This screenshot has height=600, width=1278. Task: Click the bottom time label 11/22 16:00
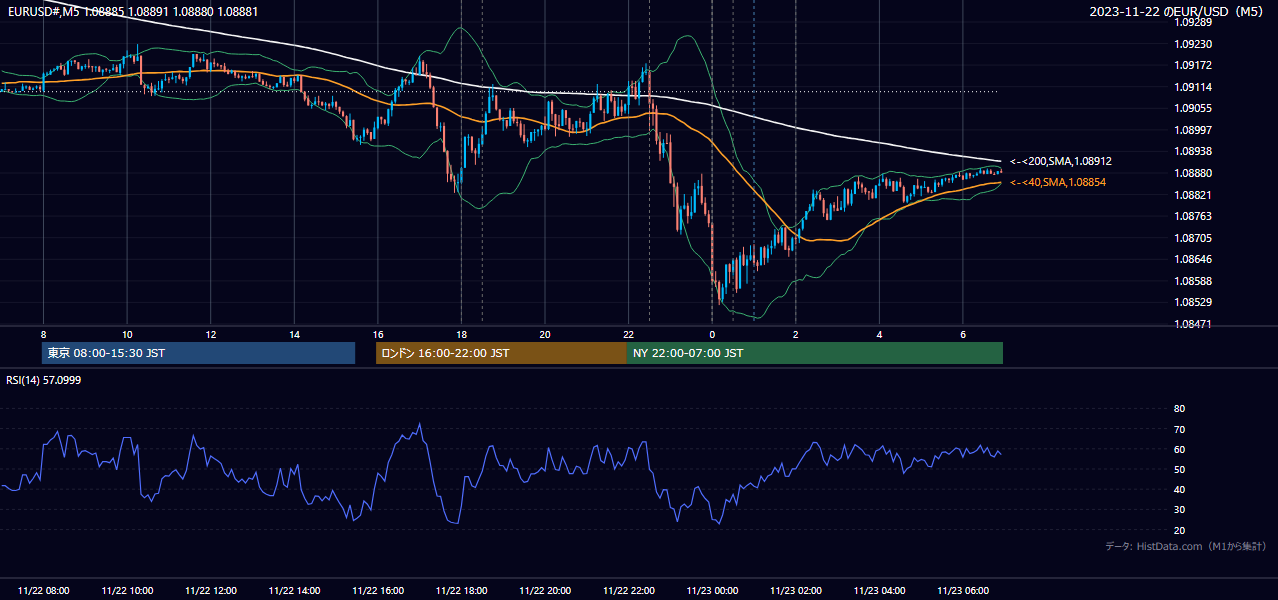coord(378,591)
